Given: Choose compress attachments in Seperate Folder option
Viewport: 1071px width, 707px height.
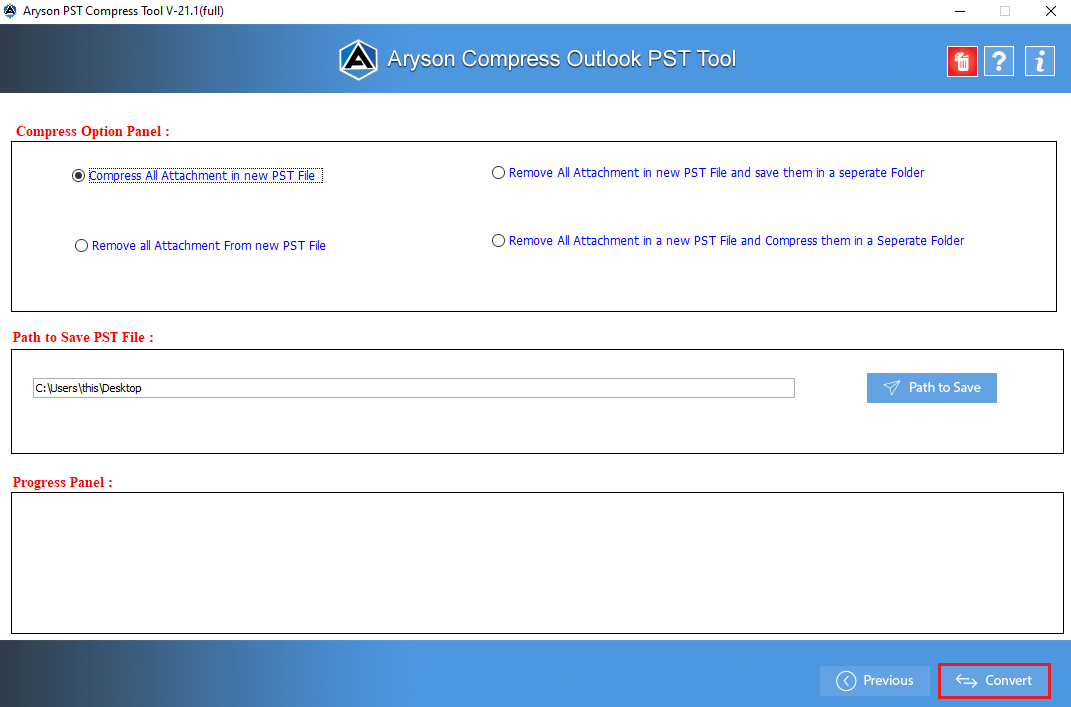Looking at the screenshot, I should pyautogui.click(x=498, y=240).
